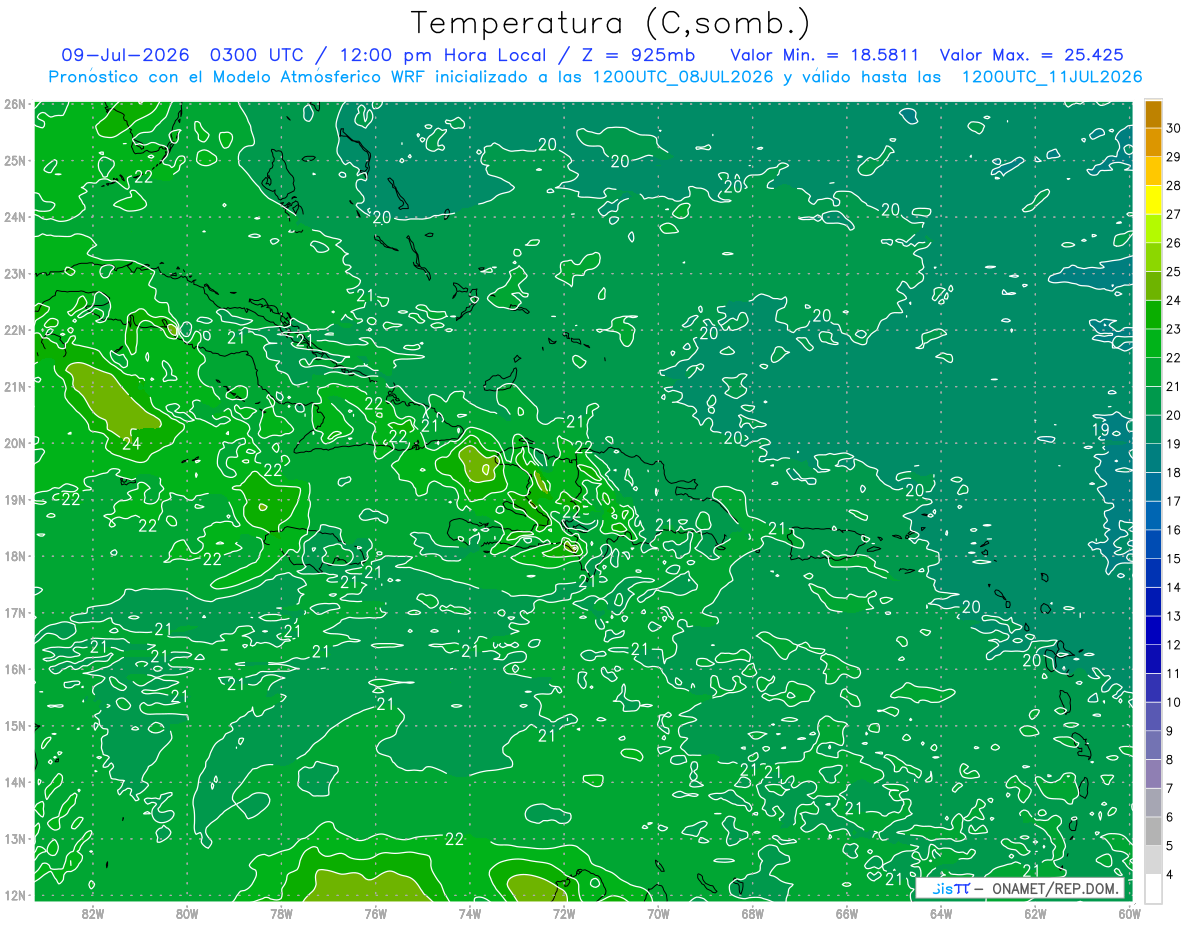
Task: Click the '24' contour label on the map
Action: click(x=131, y=444)
